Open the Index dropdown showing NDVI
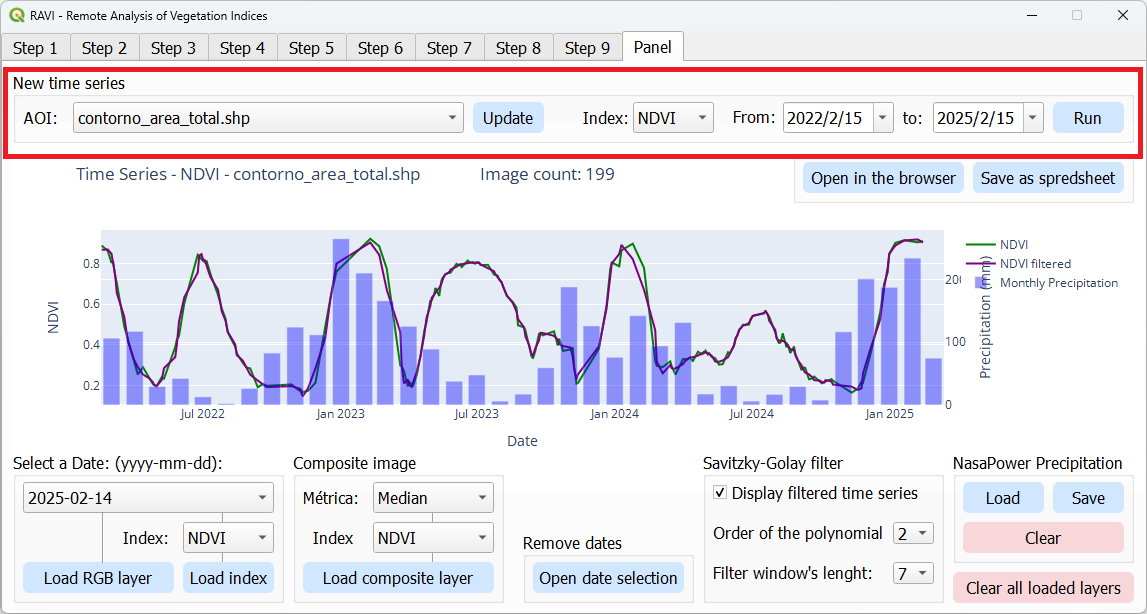 pyautogui.click(x=702, y=117)
